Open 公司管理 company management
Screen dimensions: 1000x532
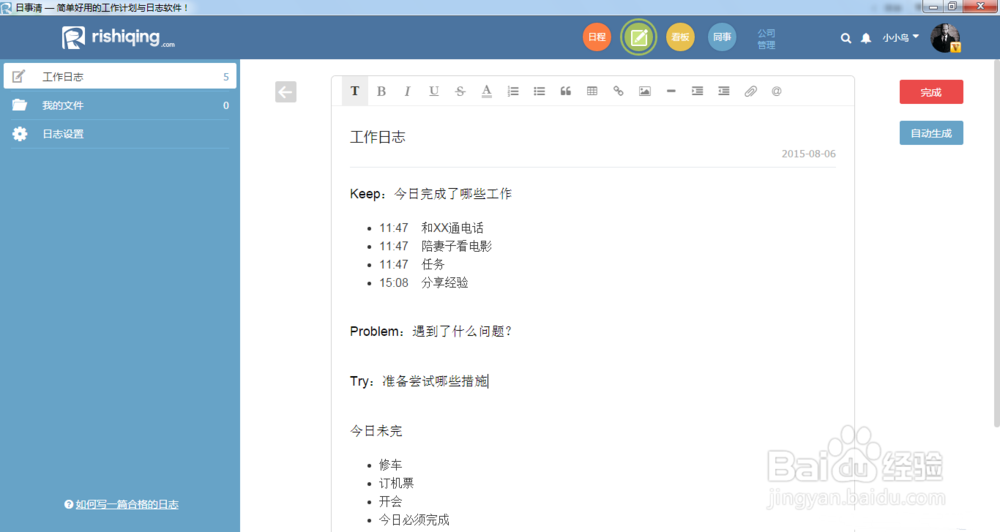[x=766, y=39]
